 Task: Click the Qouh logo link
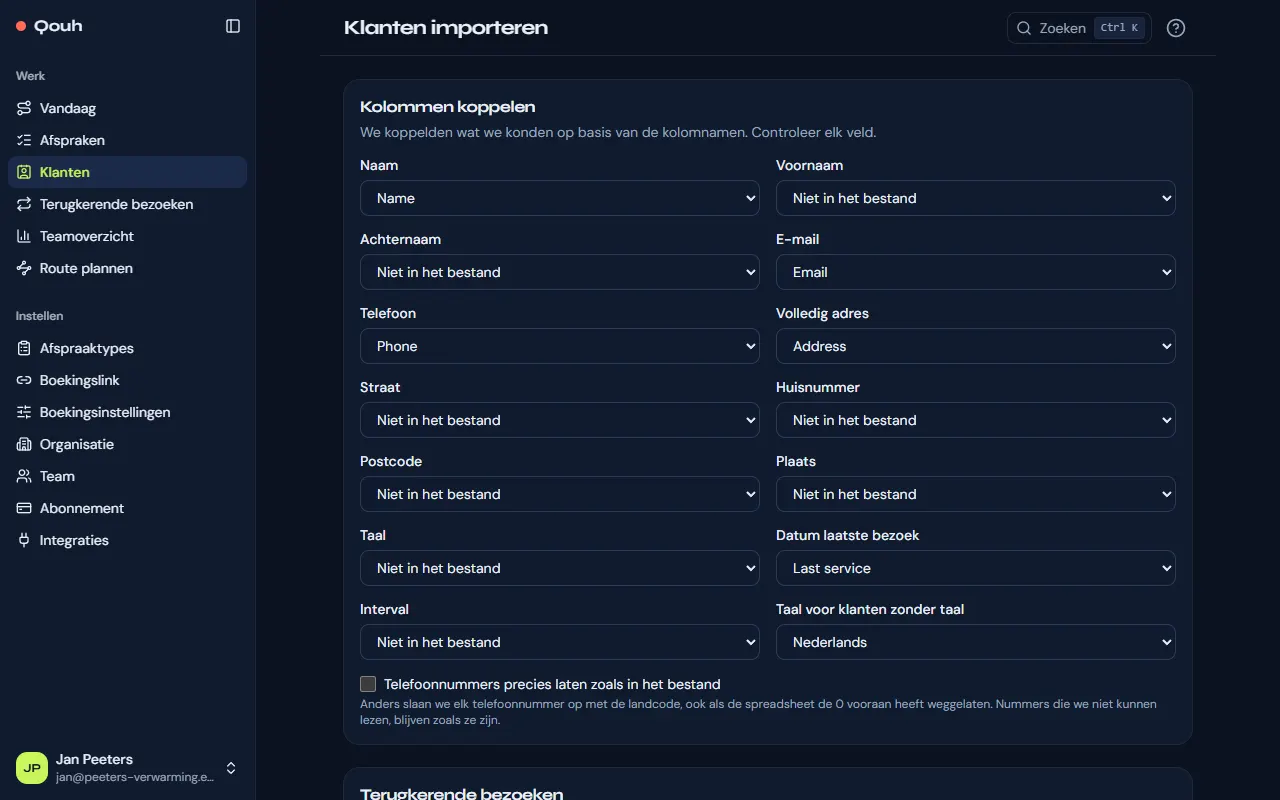pyautogui.click(x=49, y=26)
